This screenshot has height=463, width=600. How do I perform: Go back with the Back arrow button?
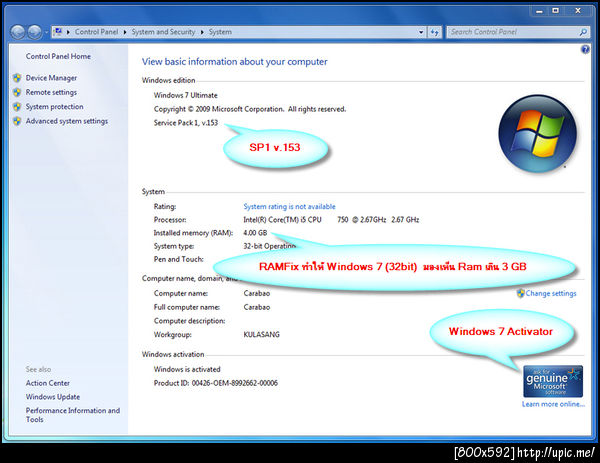(x=18, y=32)
